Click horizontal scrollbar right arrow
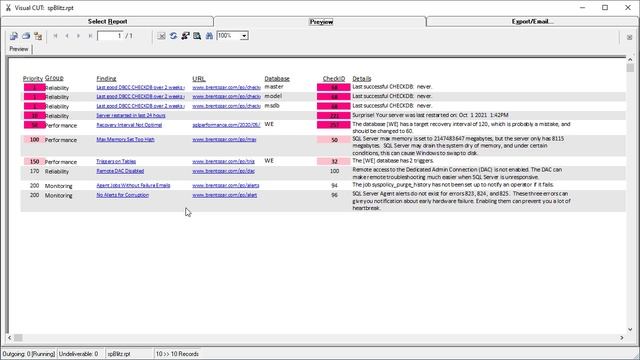This screenshot has width=640, height=360. click(622, 338)
